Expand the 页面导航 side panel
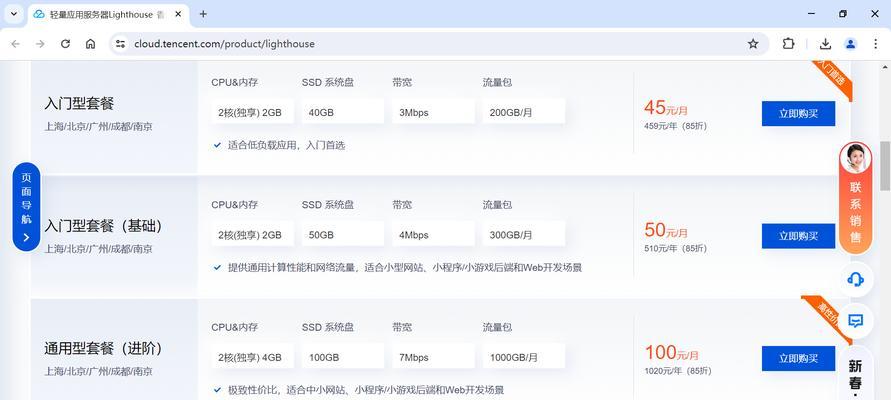Viewport: 891px width, 400px height. [26, 207]
